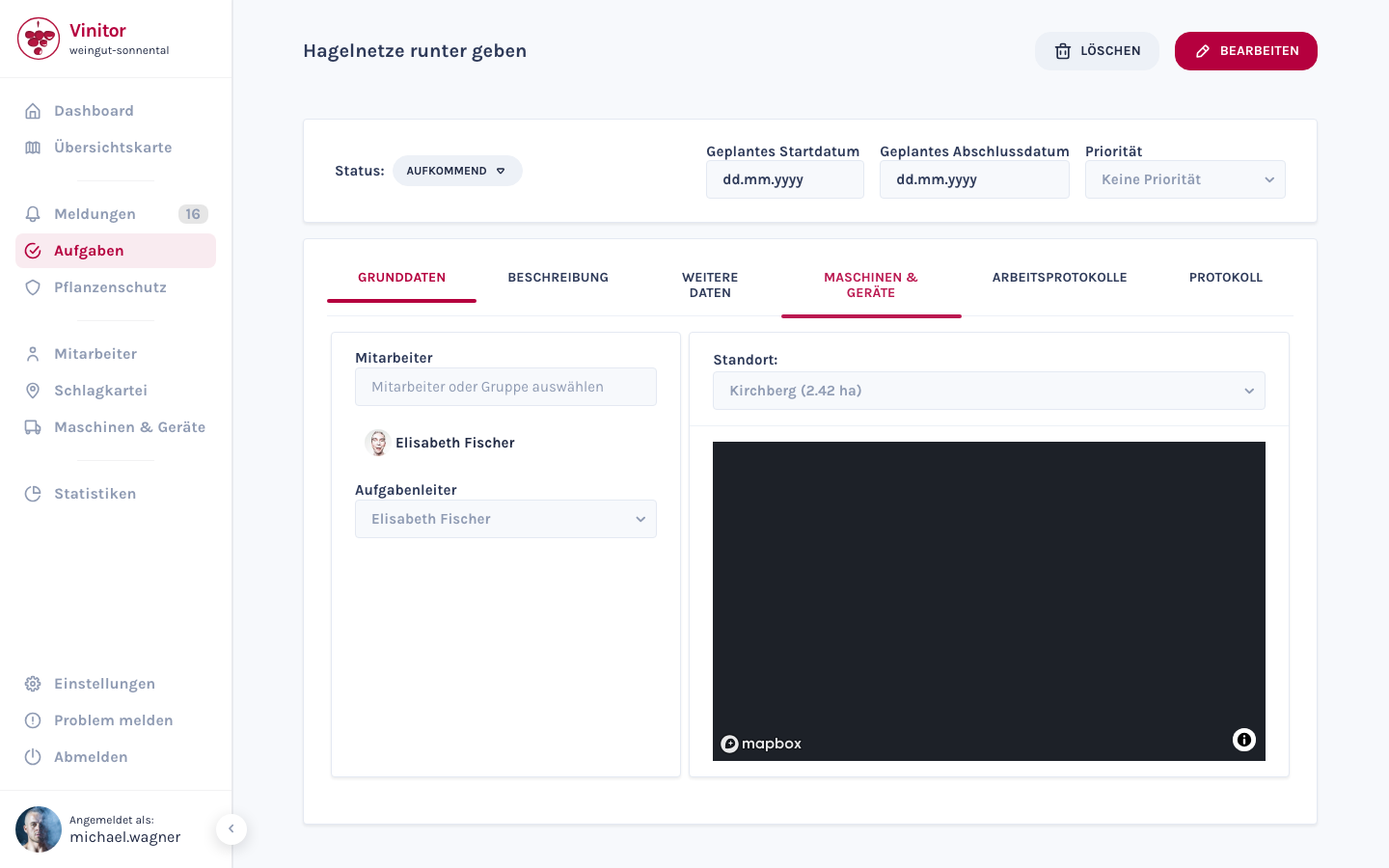Open the Aufkommend status dropdown
Image resolution: width=1389 pixels, height=868 pixels.
(x=457, y=171)
